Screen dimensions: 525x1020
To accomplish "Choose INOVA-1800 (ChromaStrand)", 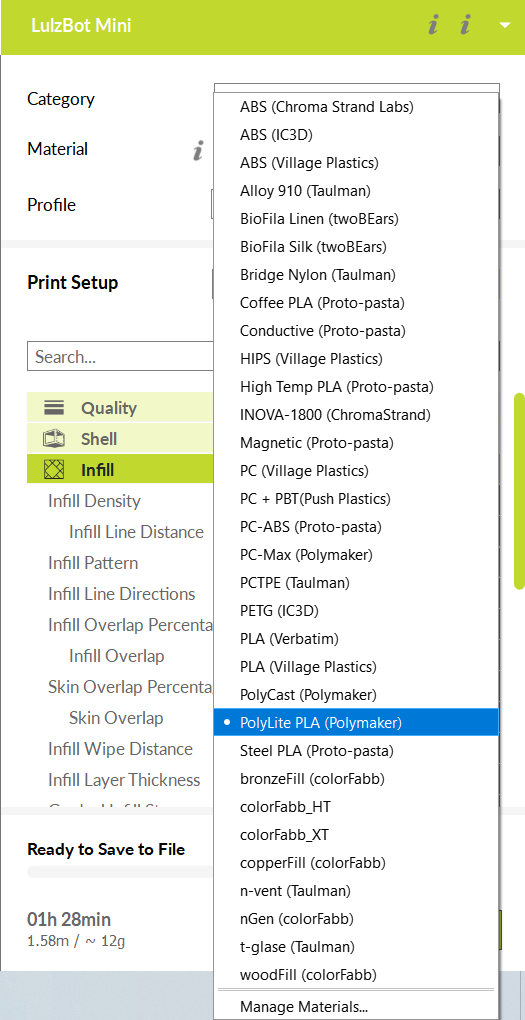I will click(357, 414).
